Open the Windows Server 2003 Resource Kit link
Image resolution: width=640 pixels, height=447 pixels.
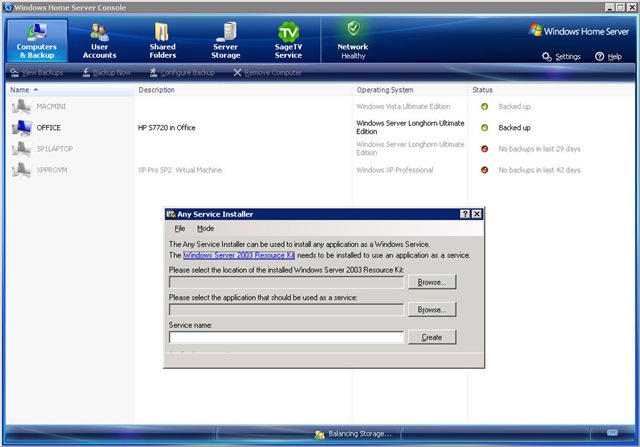point(239,255)
